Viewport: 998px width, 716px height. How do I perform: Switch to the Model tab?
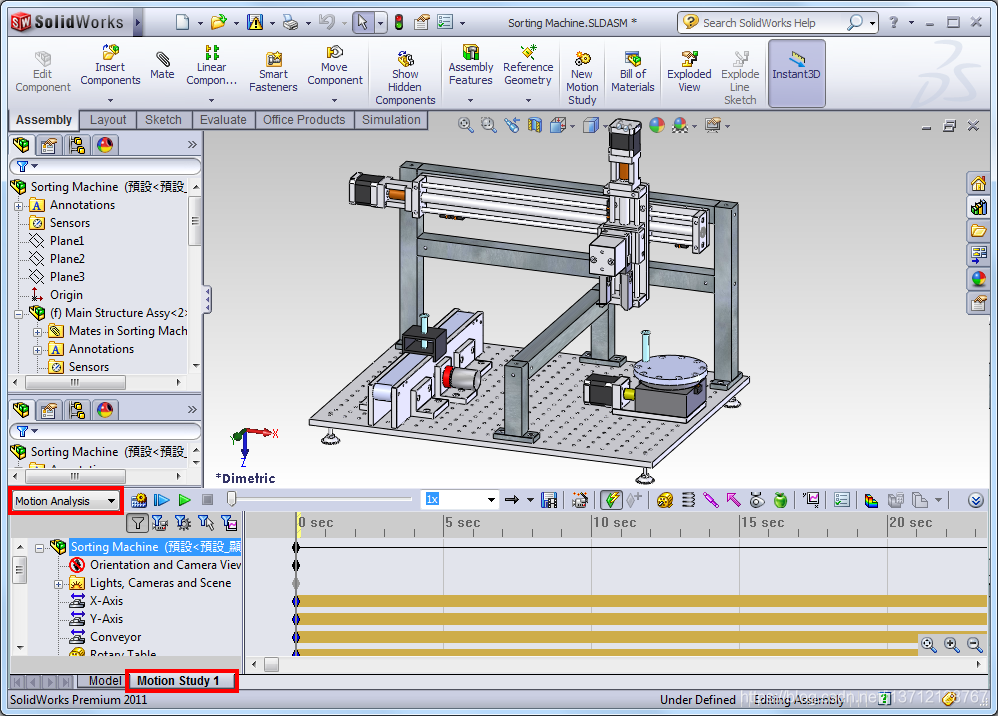click(104, 681)
